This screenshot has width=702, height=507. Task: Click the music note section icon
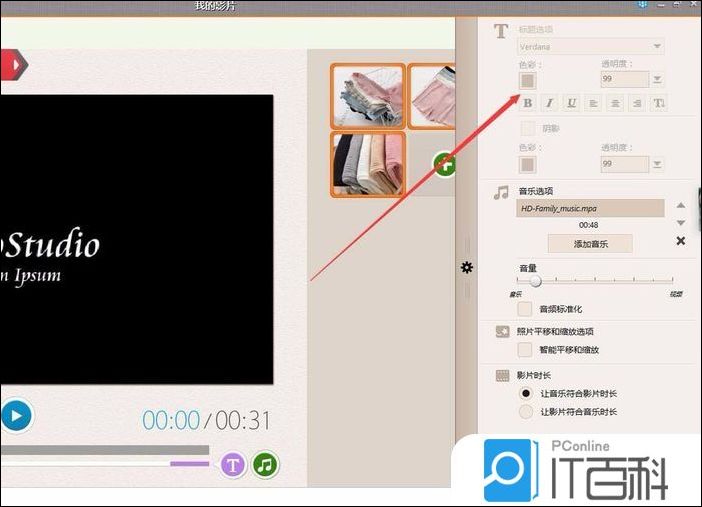[501, 193]
